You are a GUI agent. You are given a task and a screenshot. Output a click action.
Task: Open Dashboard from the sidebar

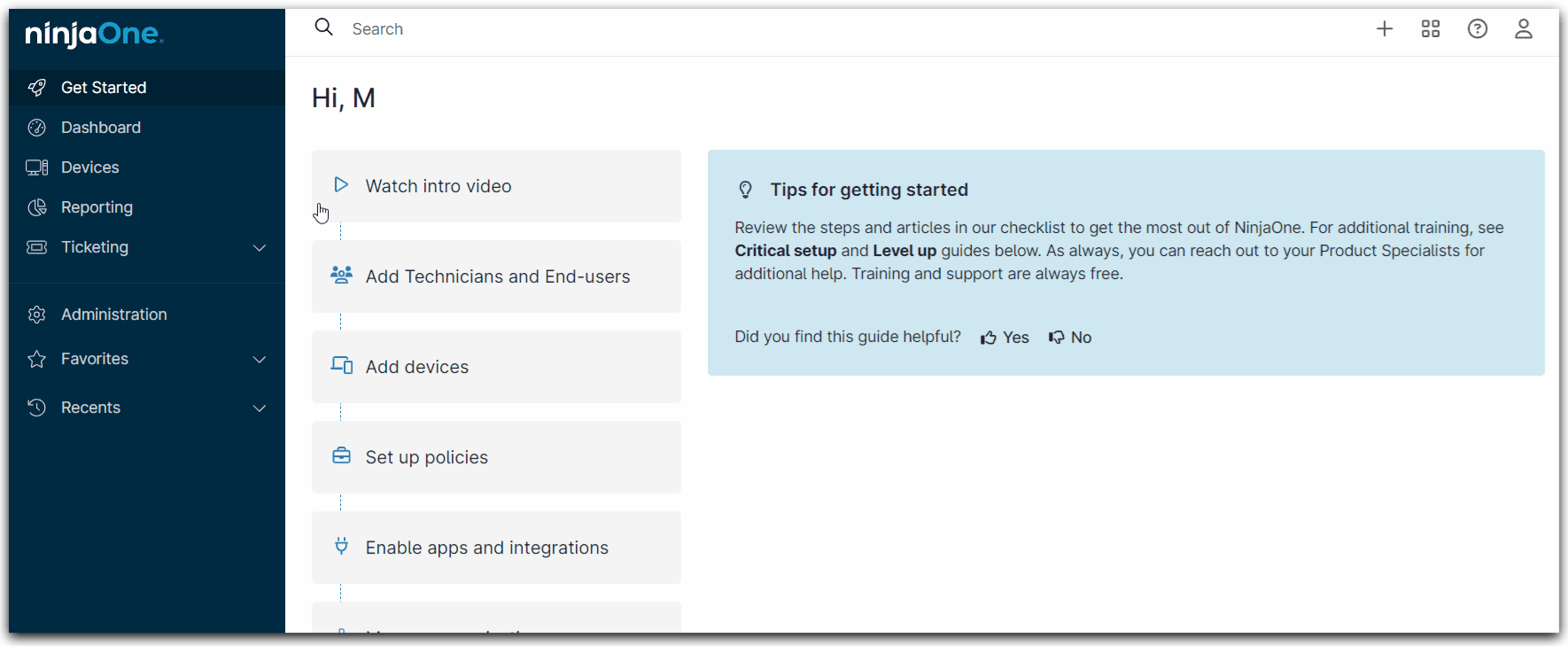100,128
